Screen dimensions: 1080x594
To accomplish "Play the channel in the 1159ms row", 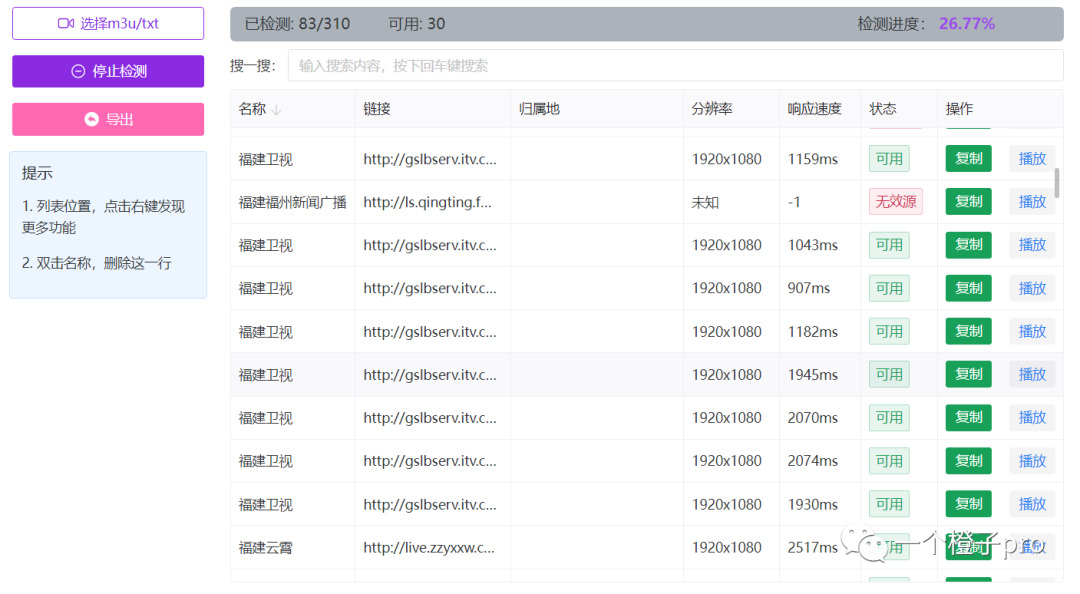I will (1032, 158).
